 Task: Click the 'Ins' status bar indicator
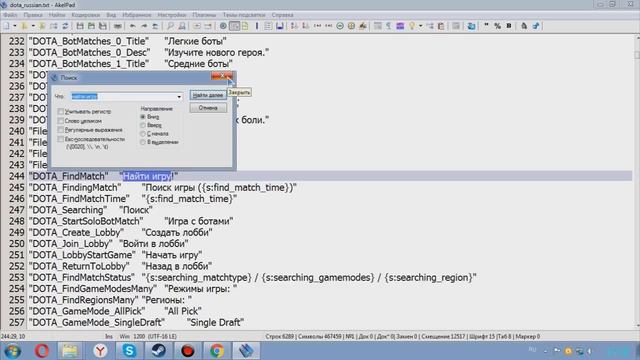(109, 337)
